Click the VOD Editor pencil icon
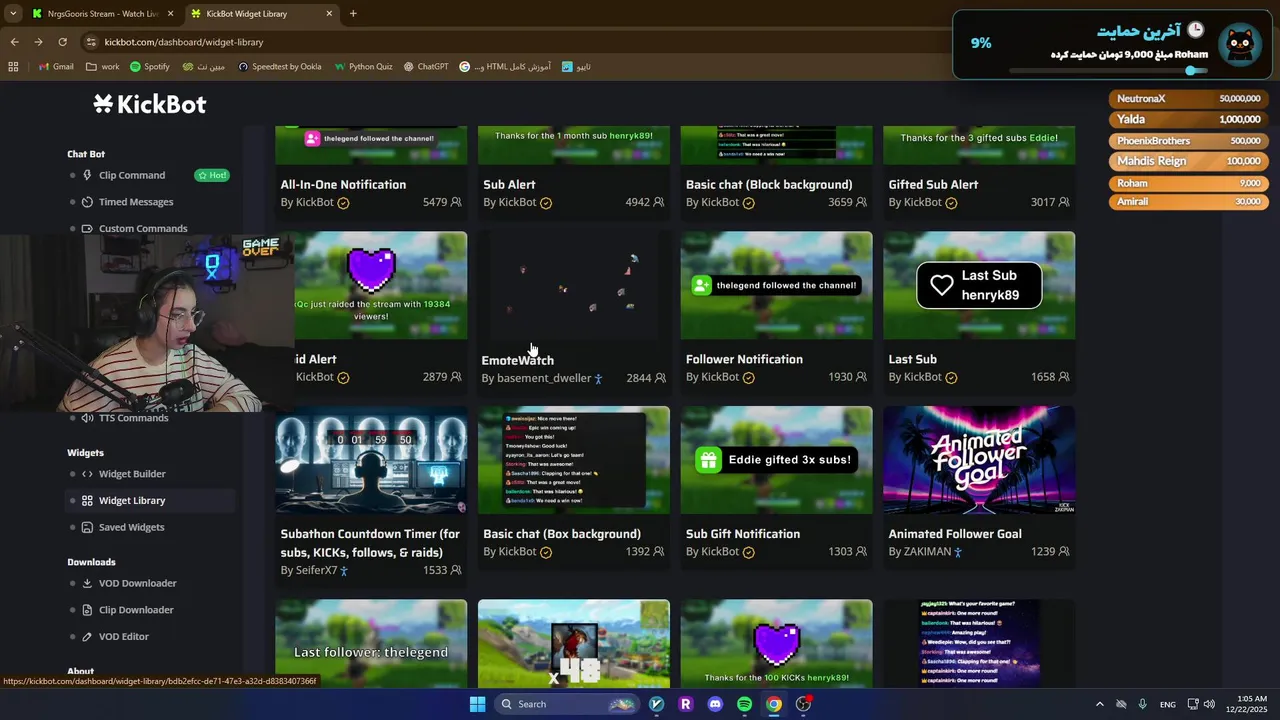This screenshot has width=1280, height=720. point(87,637)
